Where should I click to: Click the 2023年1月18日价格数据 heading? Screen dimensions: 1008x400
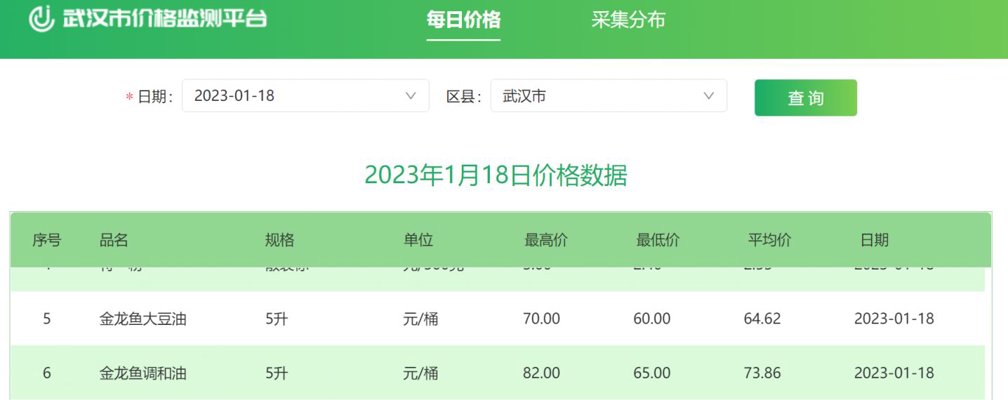pyautogui.click(x=496, y=176)
